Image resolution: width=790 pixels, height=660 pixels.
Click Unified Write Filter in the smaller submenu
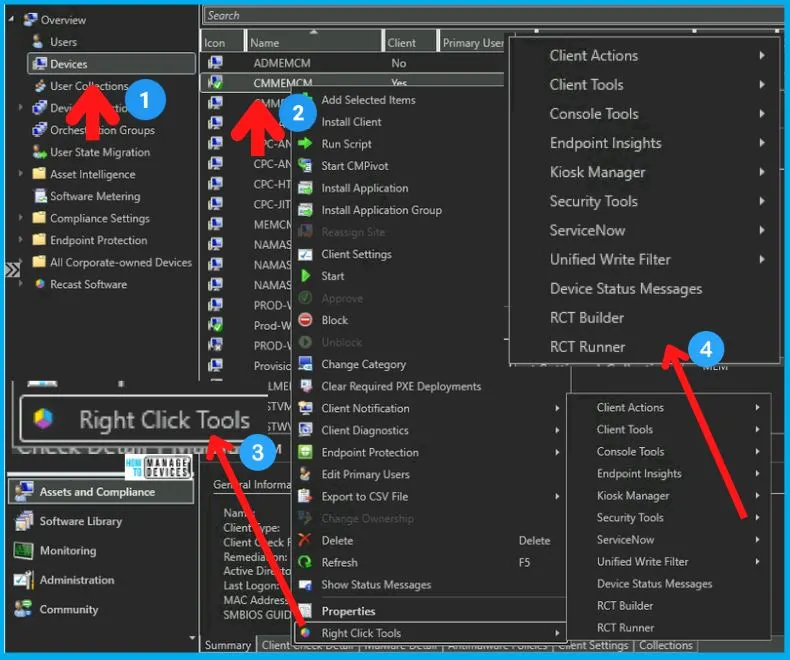point(642,562)
